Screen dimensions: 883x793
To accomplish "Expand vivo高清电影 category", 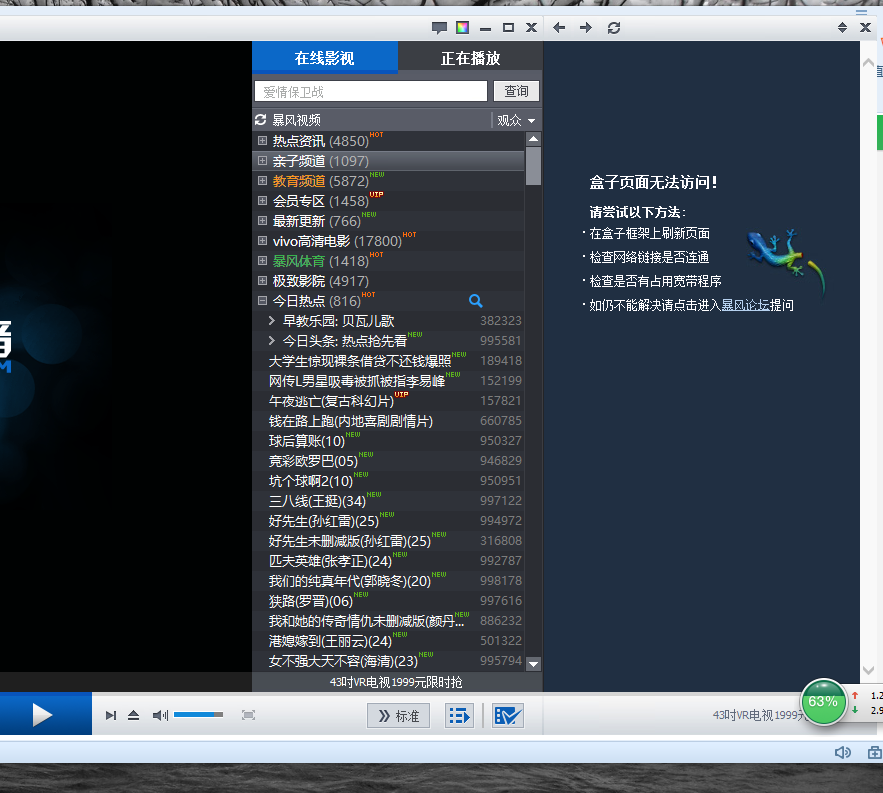I will (x=262, y=240).
